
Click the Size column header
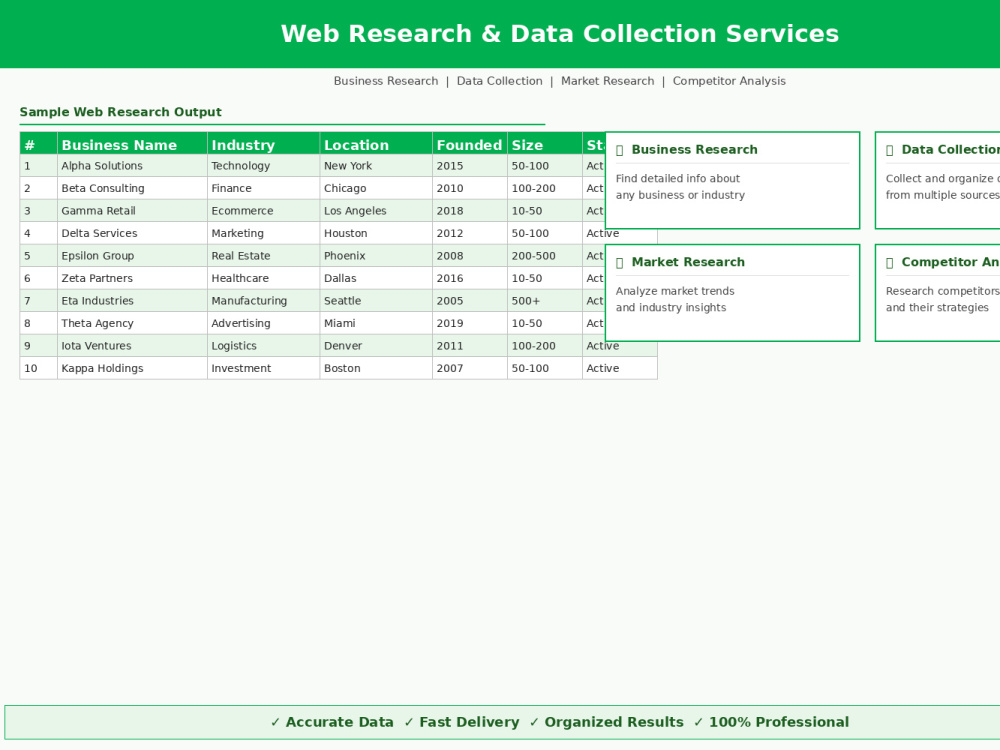(545, 143)
